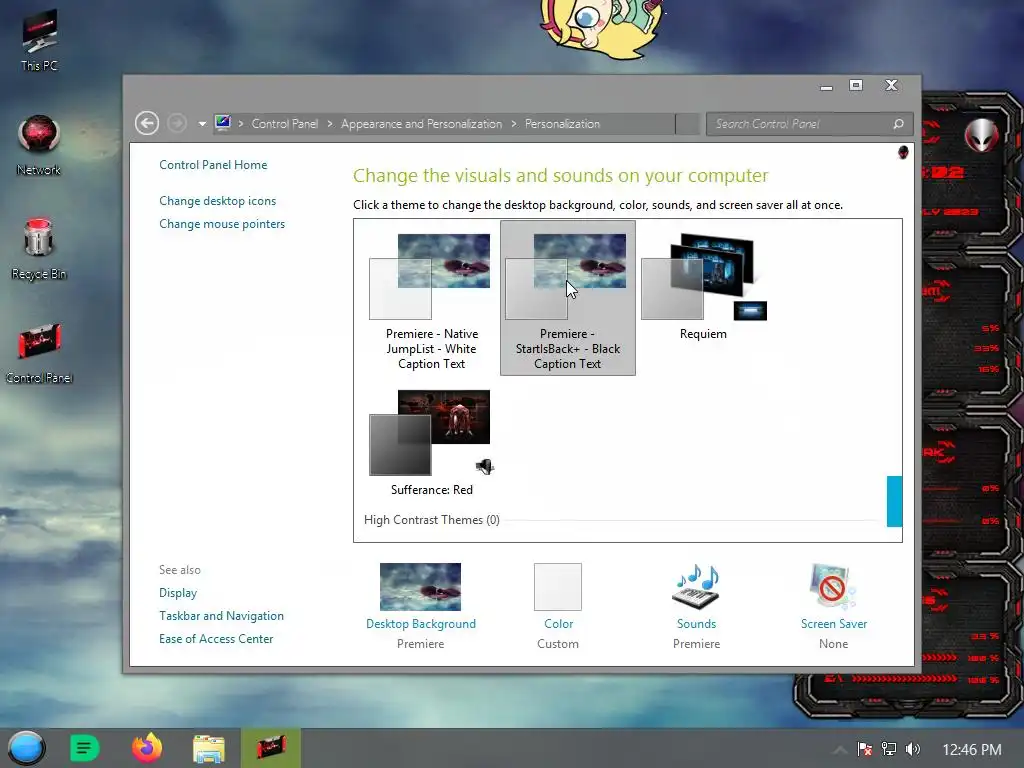
Task: Click Appearance and Personalization breadcrumb
Action: [421, 124]
